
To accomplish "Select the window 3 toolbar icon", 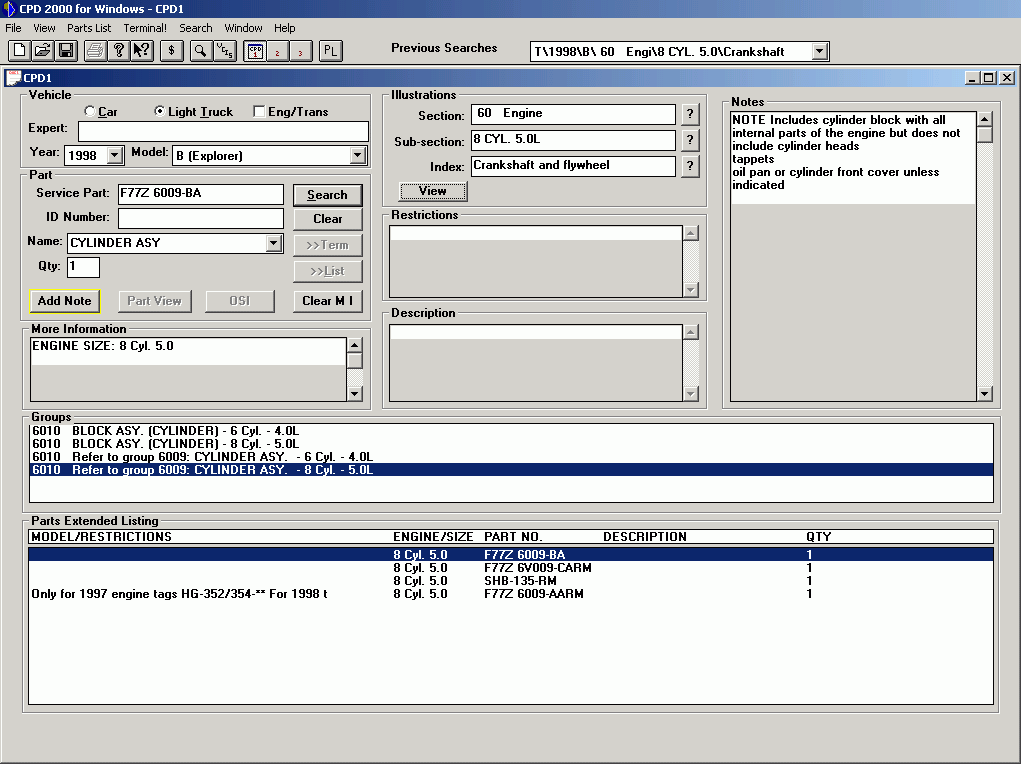I will pyautogui.click(x=300, y=51).
